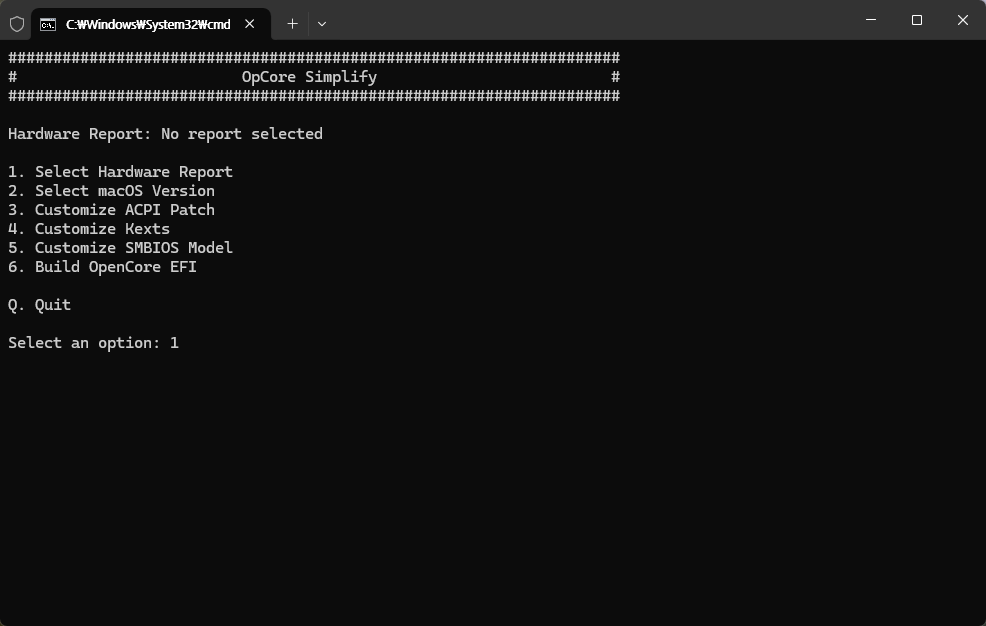
Task: Click the OpCore Simplify header text
Action: coord(309,77)
